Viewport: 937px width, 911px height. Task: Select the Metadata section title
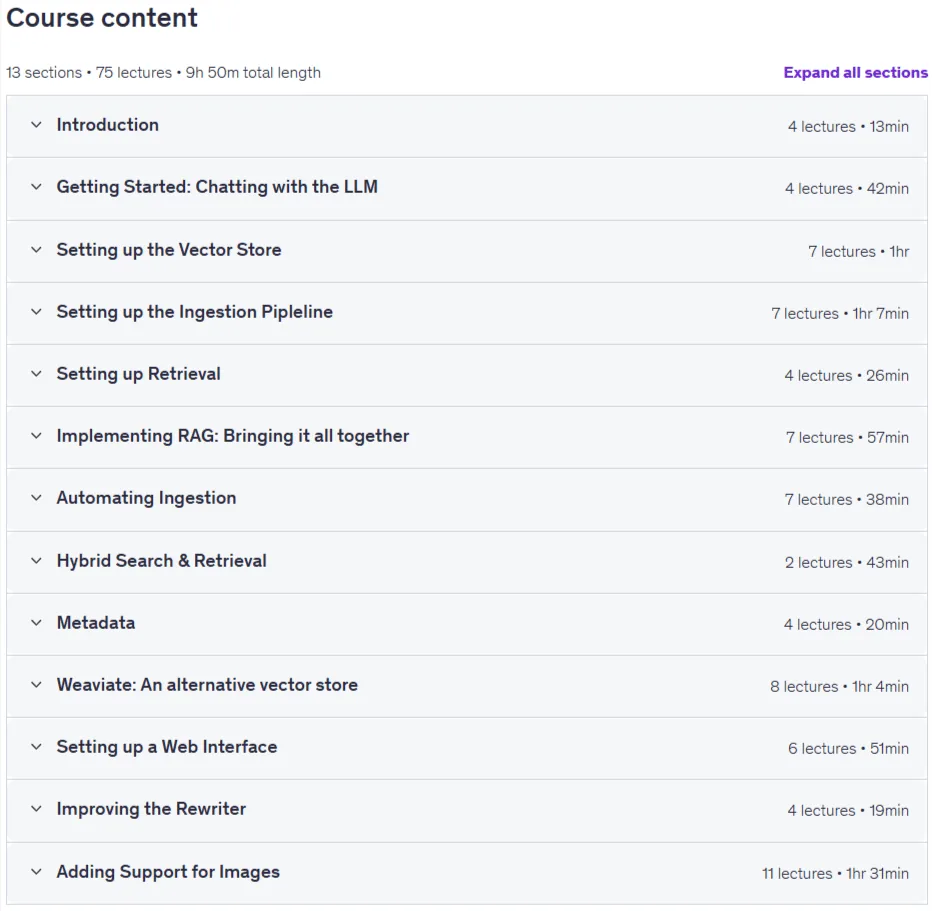tap(96, 623)
